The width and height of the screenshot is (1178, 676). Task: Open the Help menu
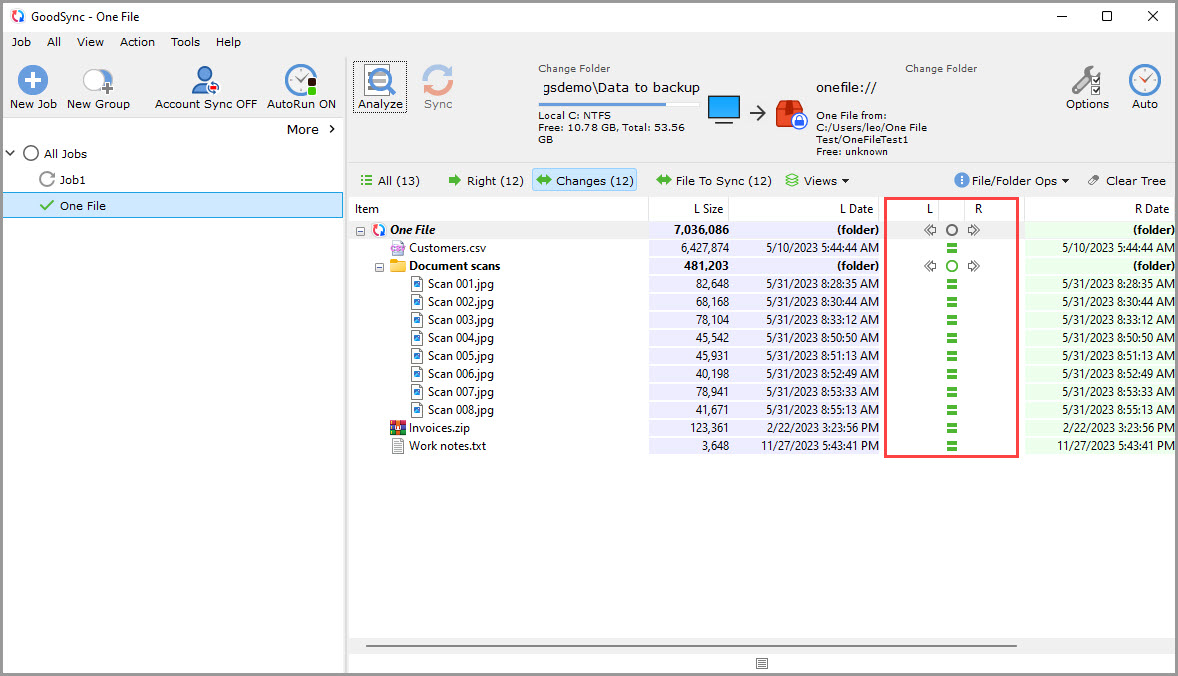click(228, 42)
